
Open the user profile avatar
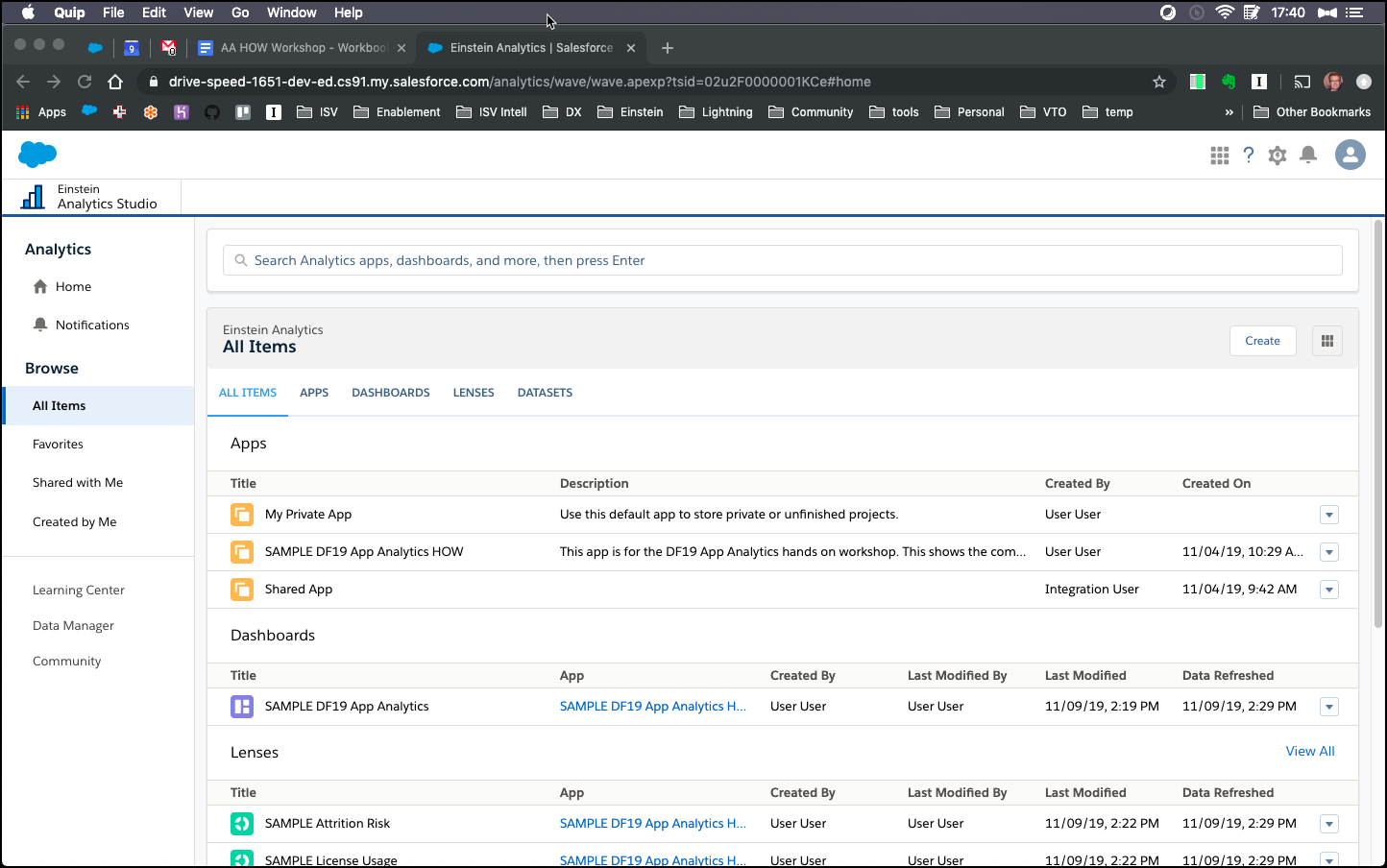point(1350,155)
